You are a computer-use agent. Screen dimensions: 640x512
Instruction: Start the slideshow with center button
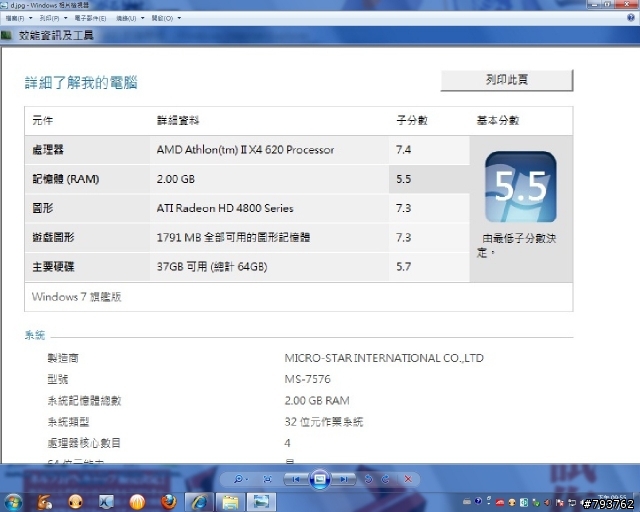pos(320,479)
